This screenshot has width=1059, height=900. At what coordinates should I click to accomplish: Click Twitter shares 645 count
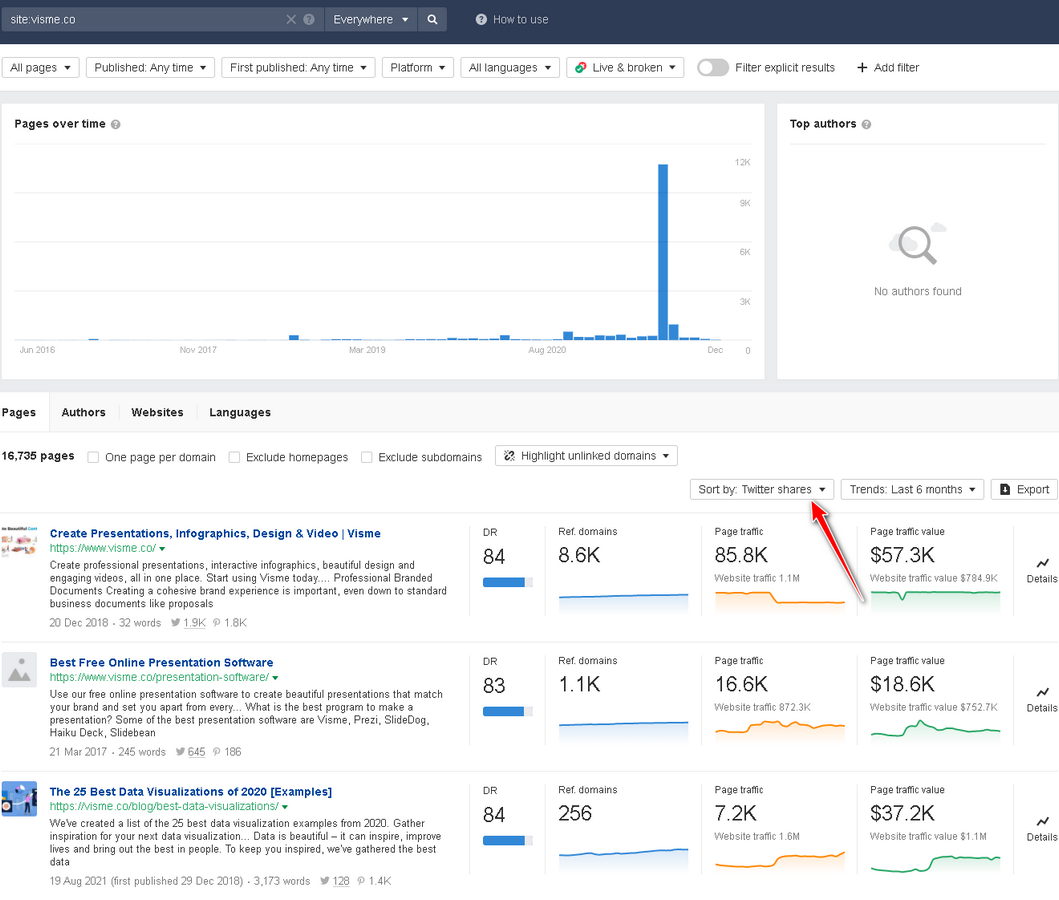tap(196, 751)
